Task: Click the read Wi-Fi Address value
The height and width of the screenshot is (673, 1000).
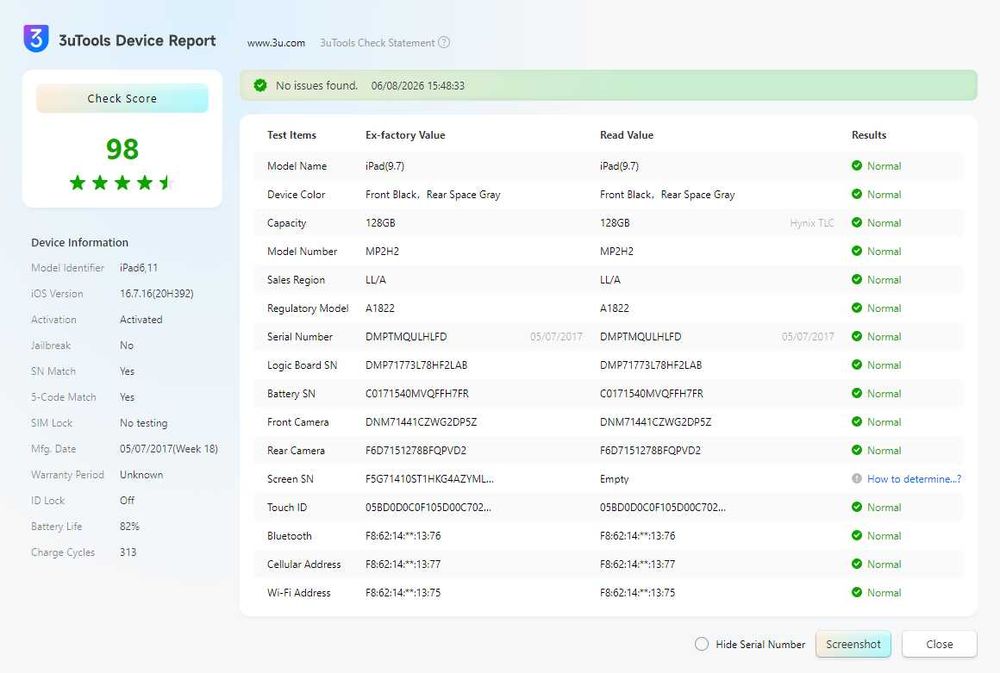Action: click(x=637, y=593)
